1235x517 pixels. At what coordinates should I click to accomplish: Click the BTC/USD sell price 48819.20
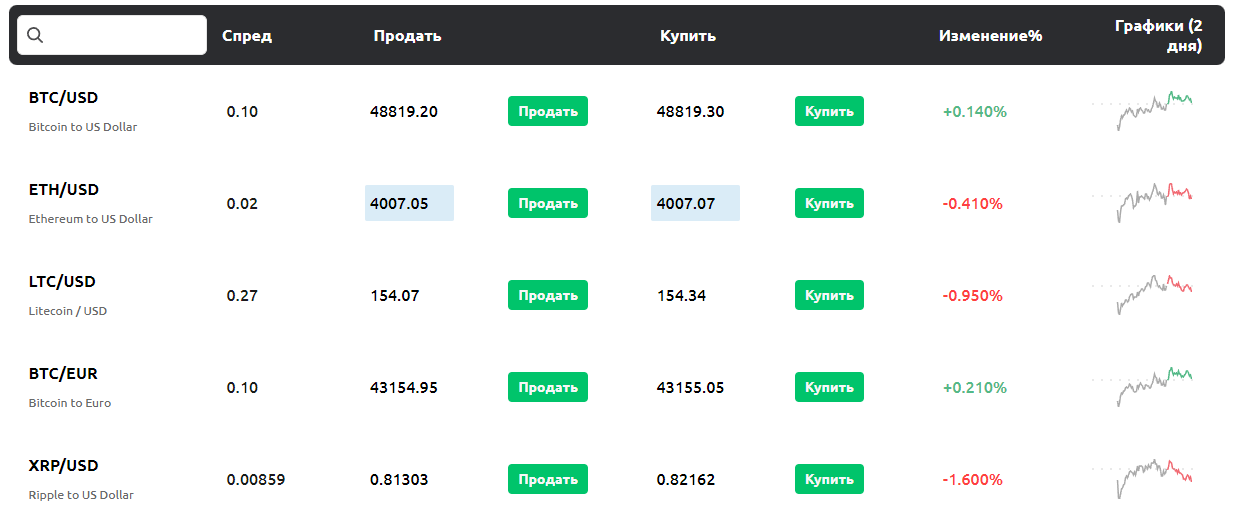pyautogui.click(x=404, y=111)
